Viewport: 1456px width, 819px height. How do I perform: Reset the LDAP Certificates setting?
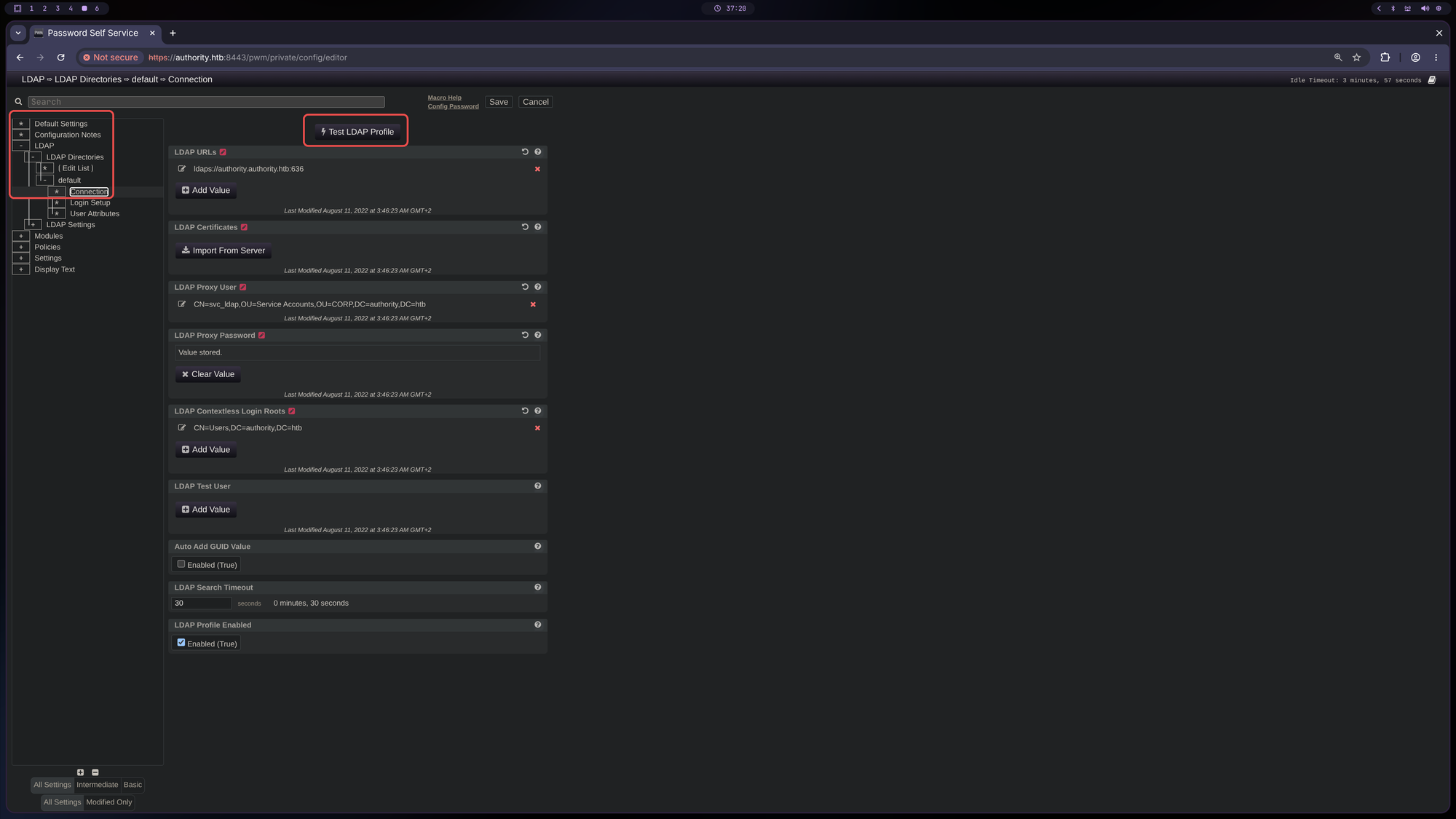[525, 227]
